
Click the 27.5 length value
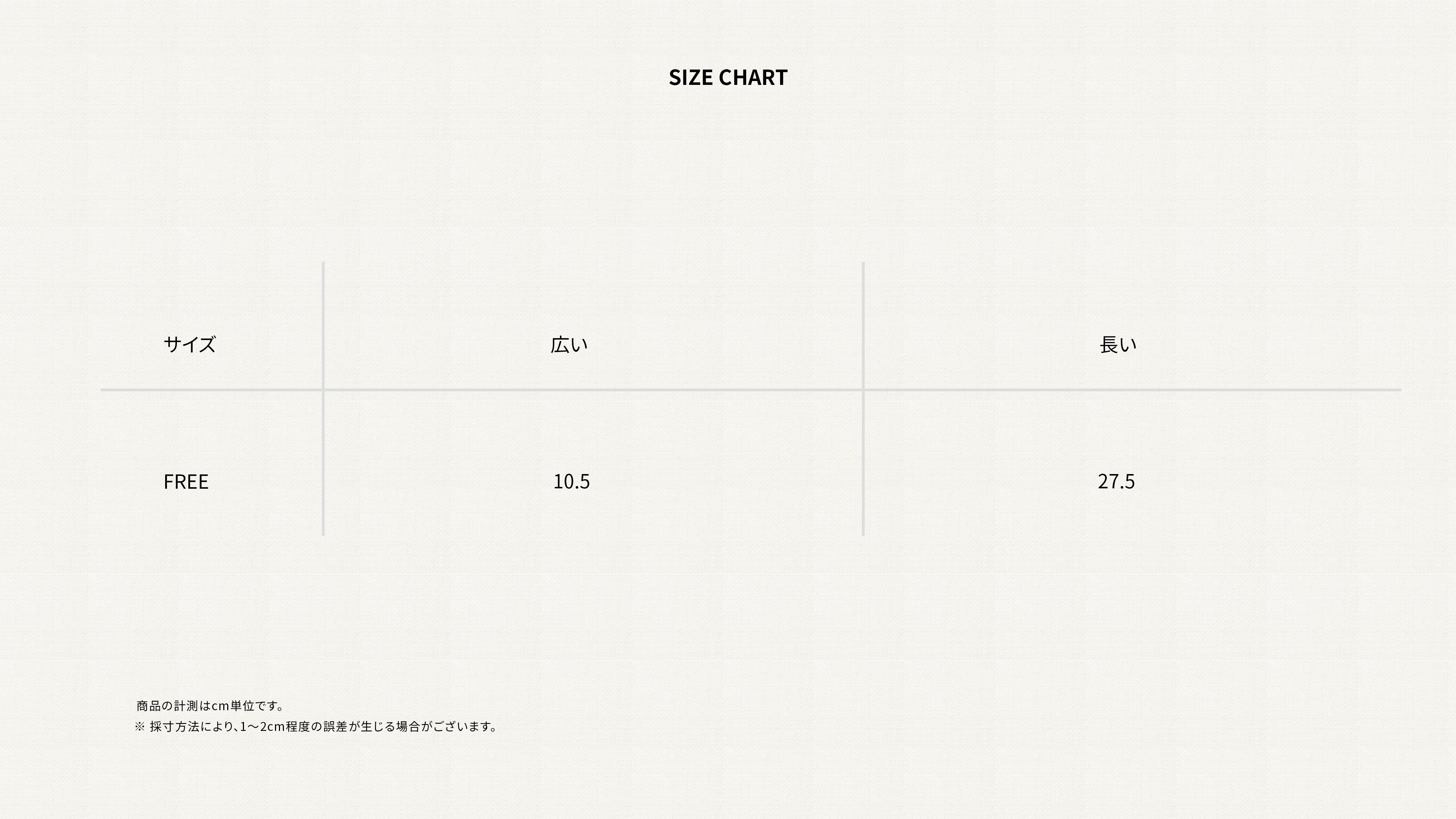(1116, 482)
